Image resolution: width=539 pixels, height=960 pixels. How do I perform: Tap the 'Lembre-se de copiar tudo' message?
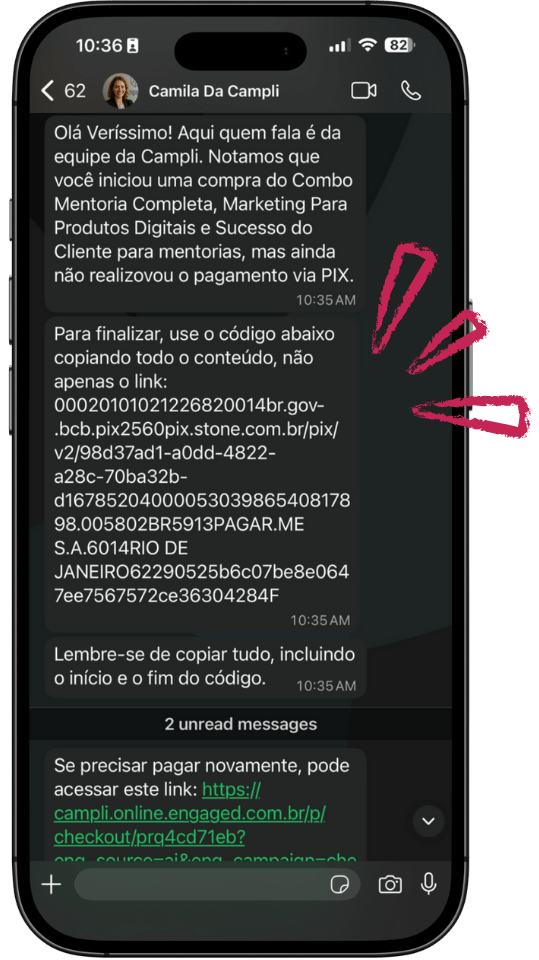point(205,667)
